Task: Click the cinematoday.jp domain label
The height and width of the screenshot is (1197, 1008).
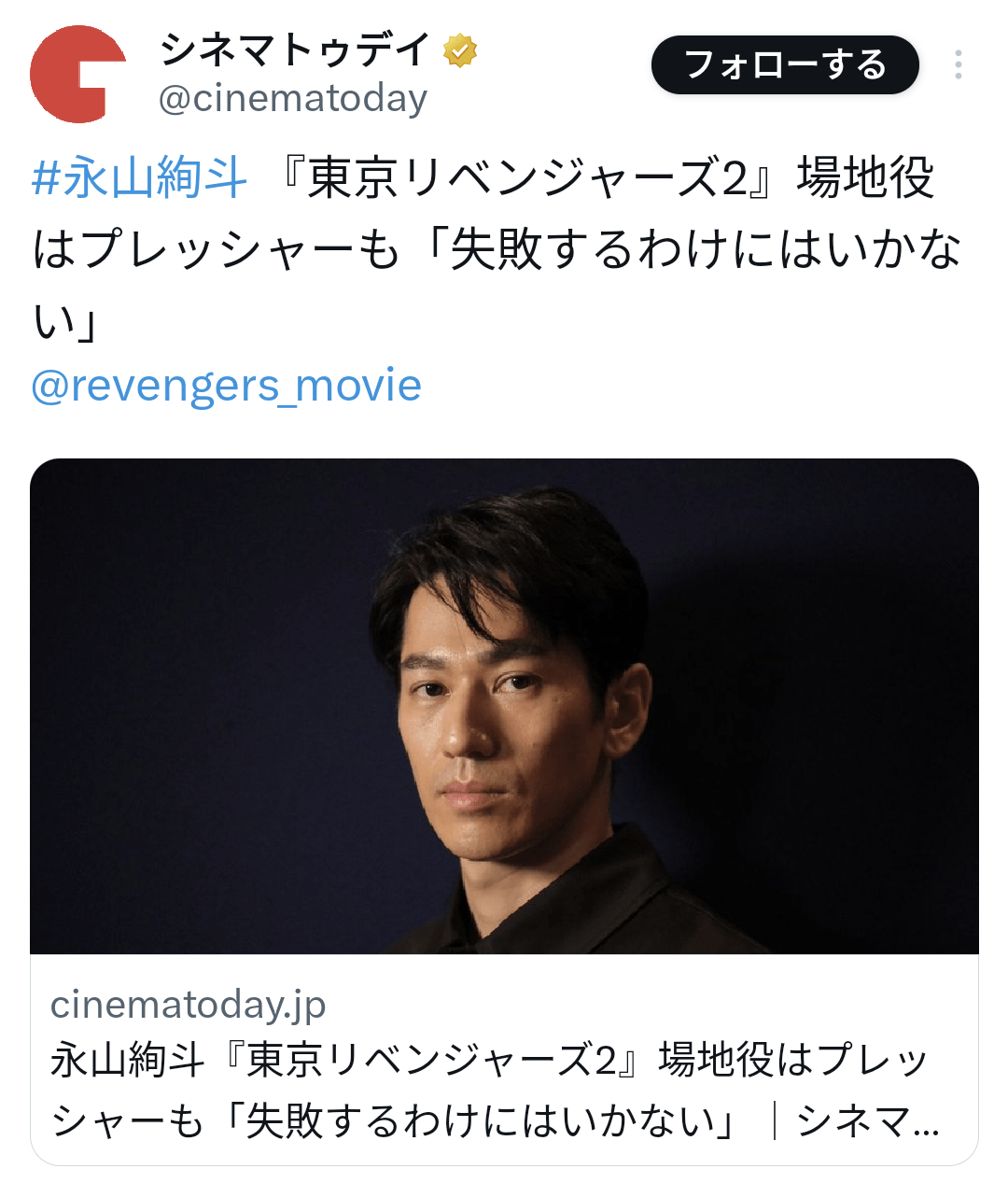Action: [x=189, y=1005]
